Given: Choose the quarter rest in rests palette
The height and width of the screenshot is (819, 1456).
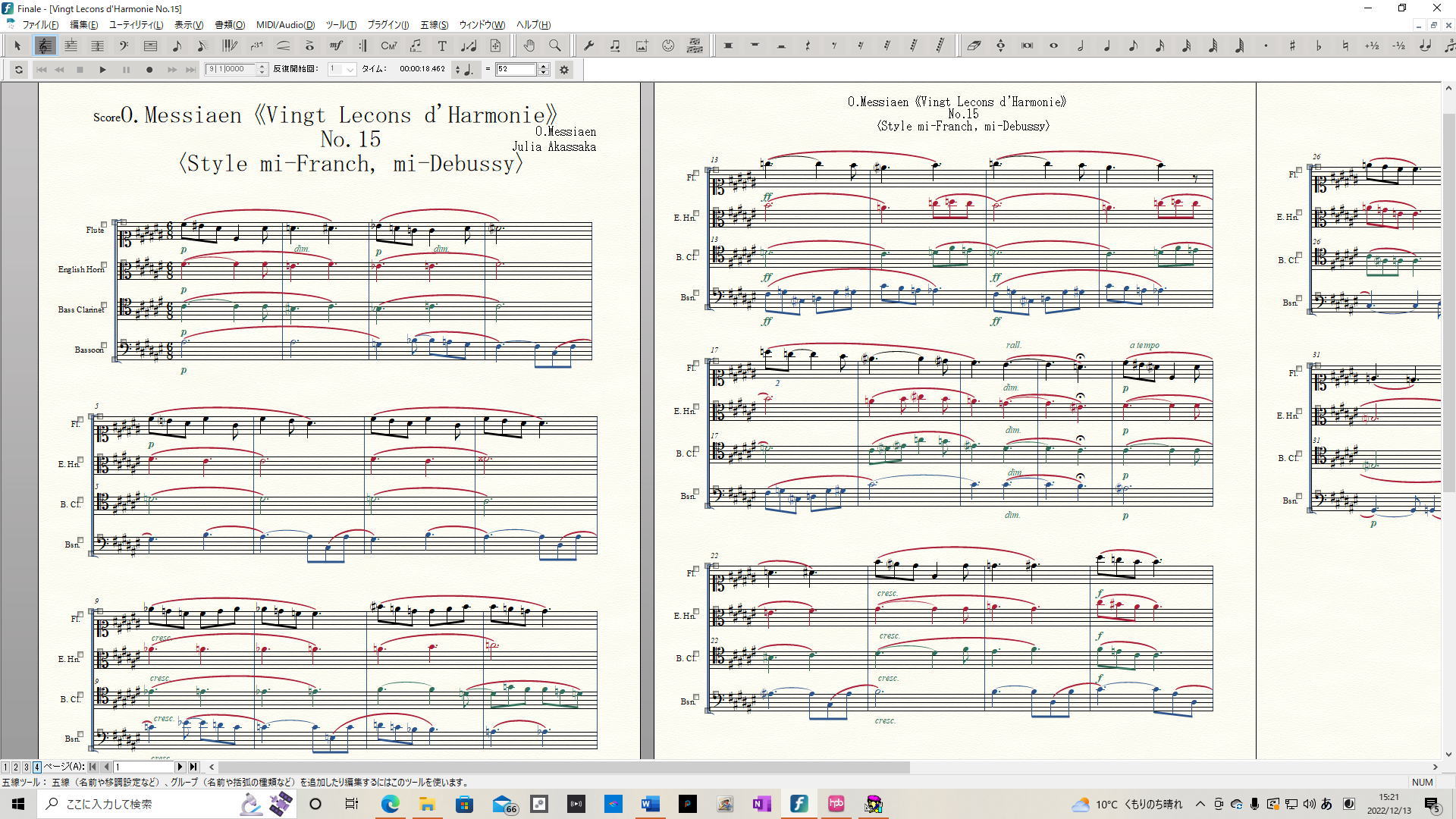Looking at the screenshot, I should point(807,45).
